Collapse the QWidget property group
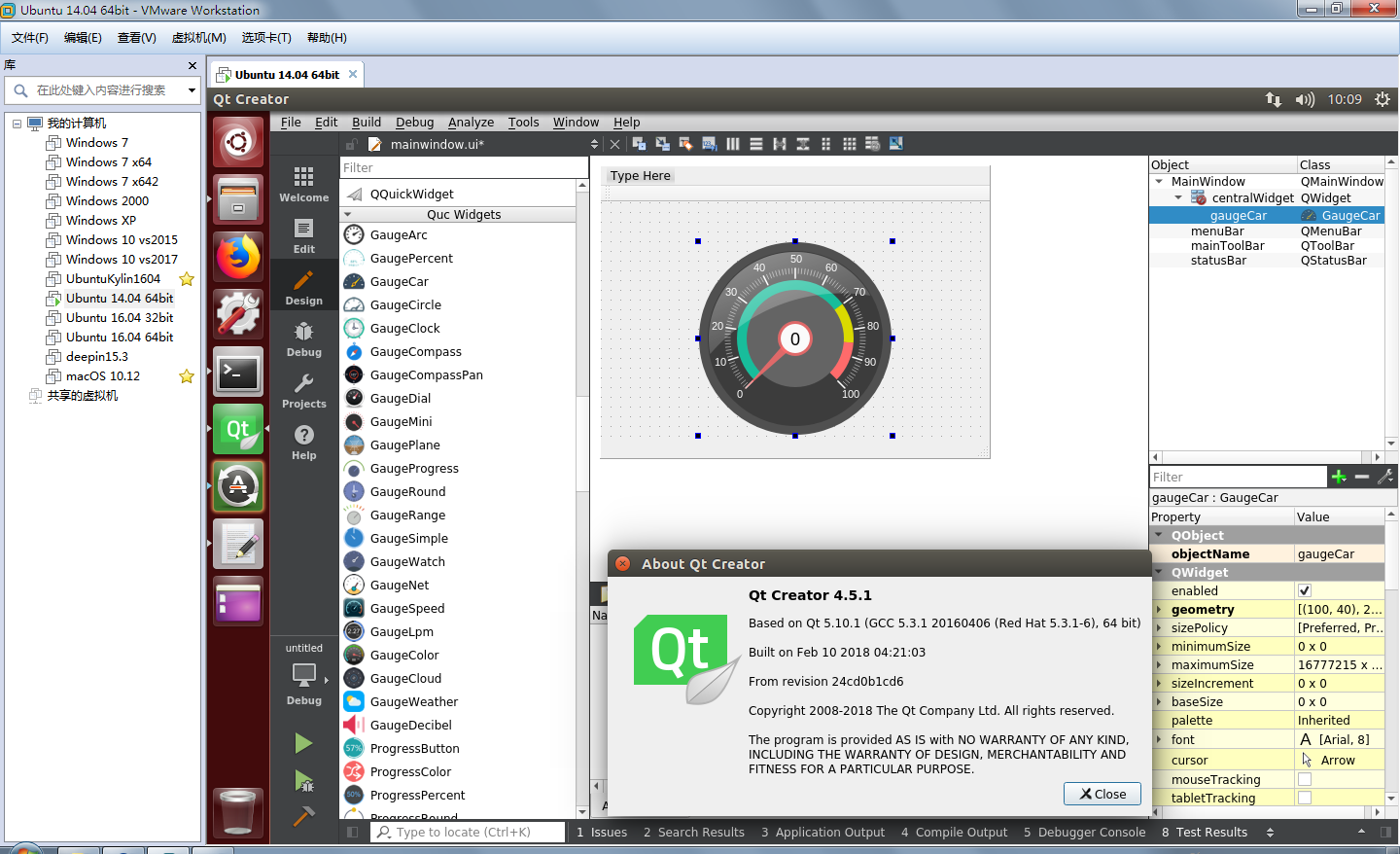This screenshot has height=854, width=1400. pyautogui.click(x=1159, y=572)
